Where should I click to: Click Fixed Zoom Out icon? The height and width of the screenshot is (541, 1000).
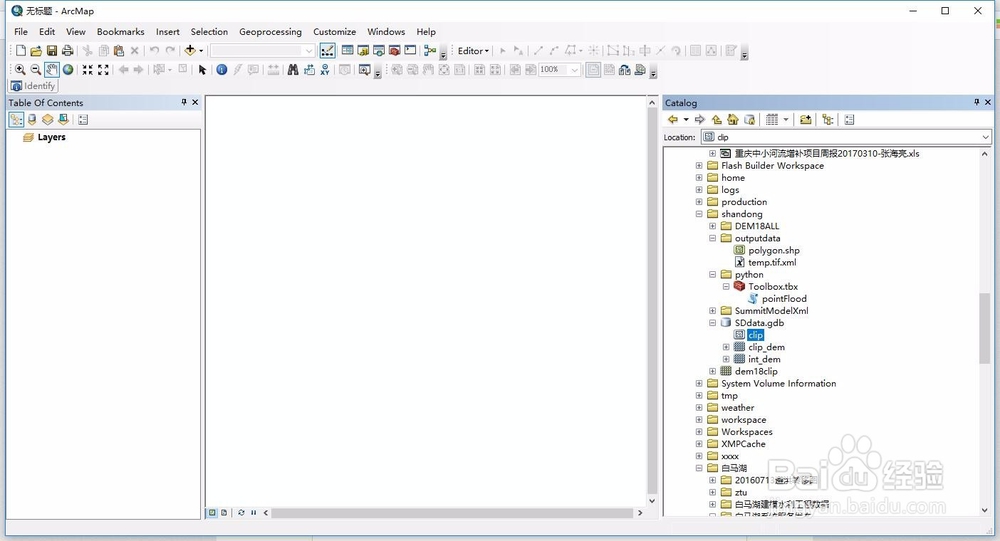click(x=103, y=70)
